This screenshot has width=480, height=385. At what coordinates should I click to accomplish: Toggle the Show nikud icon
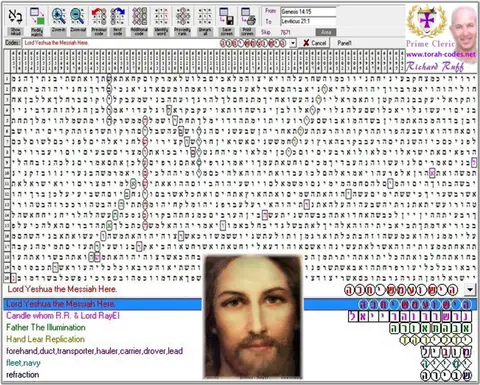pos(15,21)
